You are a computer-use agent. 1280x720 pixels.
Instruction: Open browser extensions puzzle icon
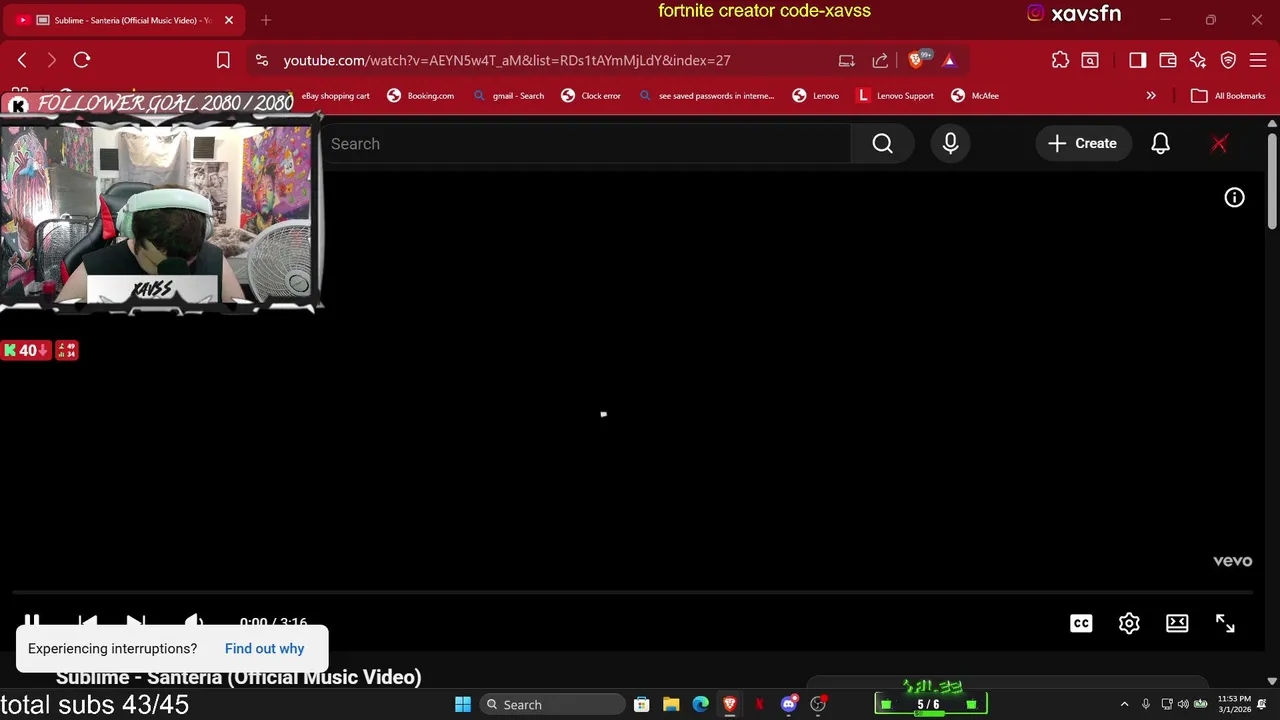tap(1060, 60)
